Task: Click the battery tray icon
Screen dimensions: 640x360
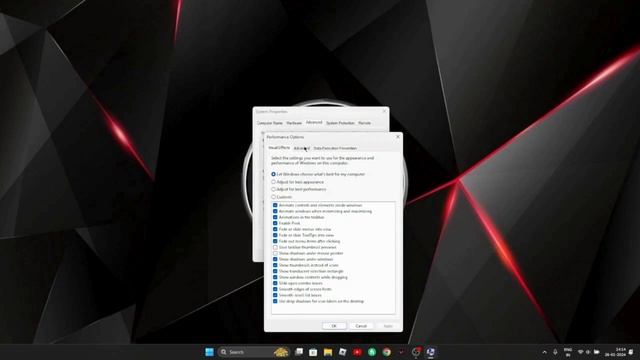Action: [x=597, y=352]
